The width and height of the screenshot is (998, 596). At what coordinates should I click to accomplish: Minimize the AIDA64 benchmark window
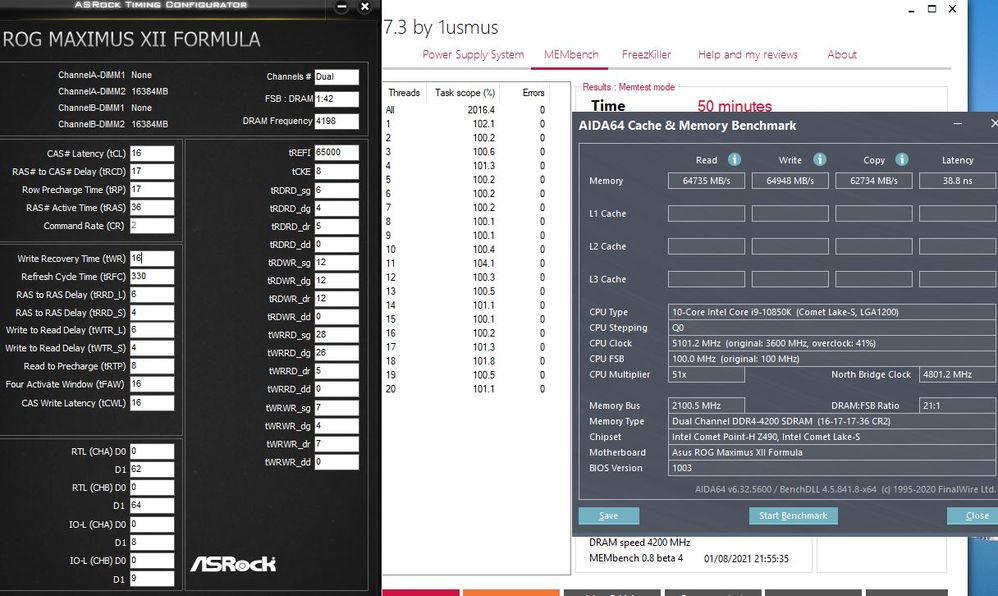[957, 124]
